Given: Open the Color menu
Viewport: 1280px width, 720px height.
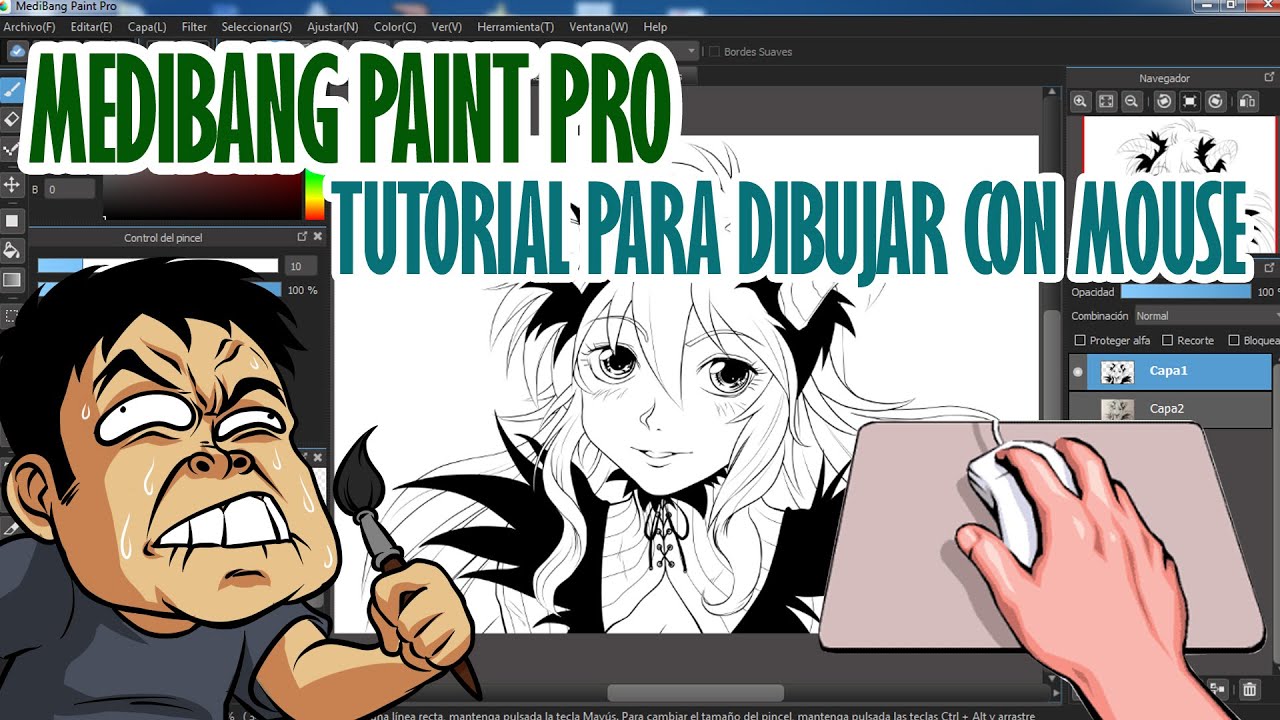Looking at the screenshot, I should pos(395,27).
